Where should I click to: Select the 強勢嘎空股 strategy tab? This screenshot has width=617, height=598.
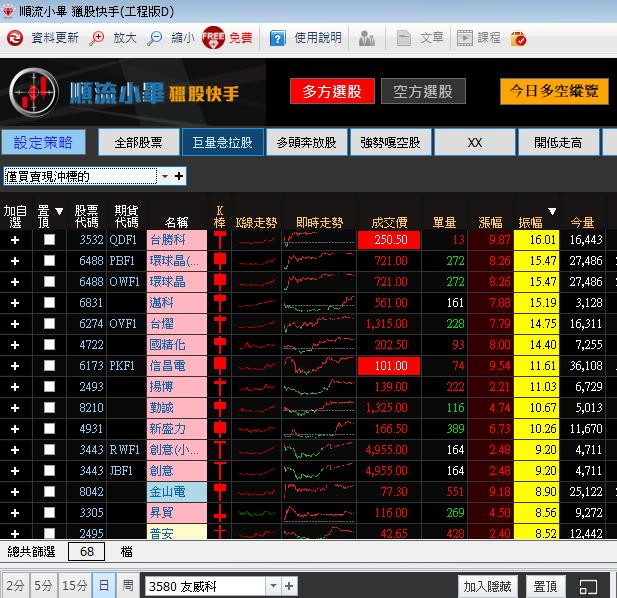click(391, 142)
